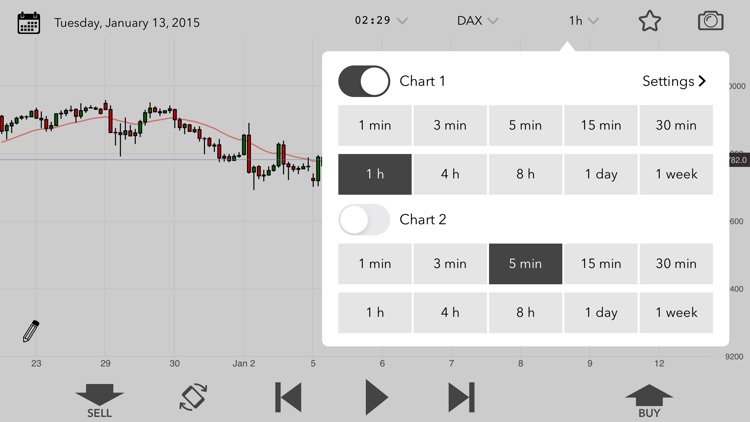750x422 pixels.
Task: Skip back to previous bar
Action: pos(288,397)
